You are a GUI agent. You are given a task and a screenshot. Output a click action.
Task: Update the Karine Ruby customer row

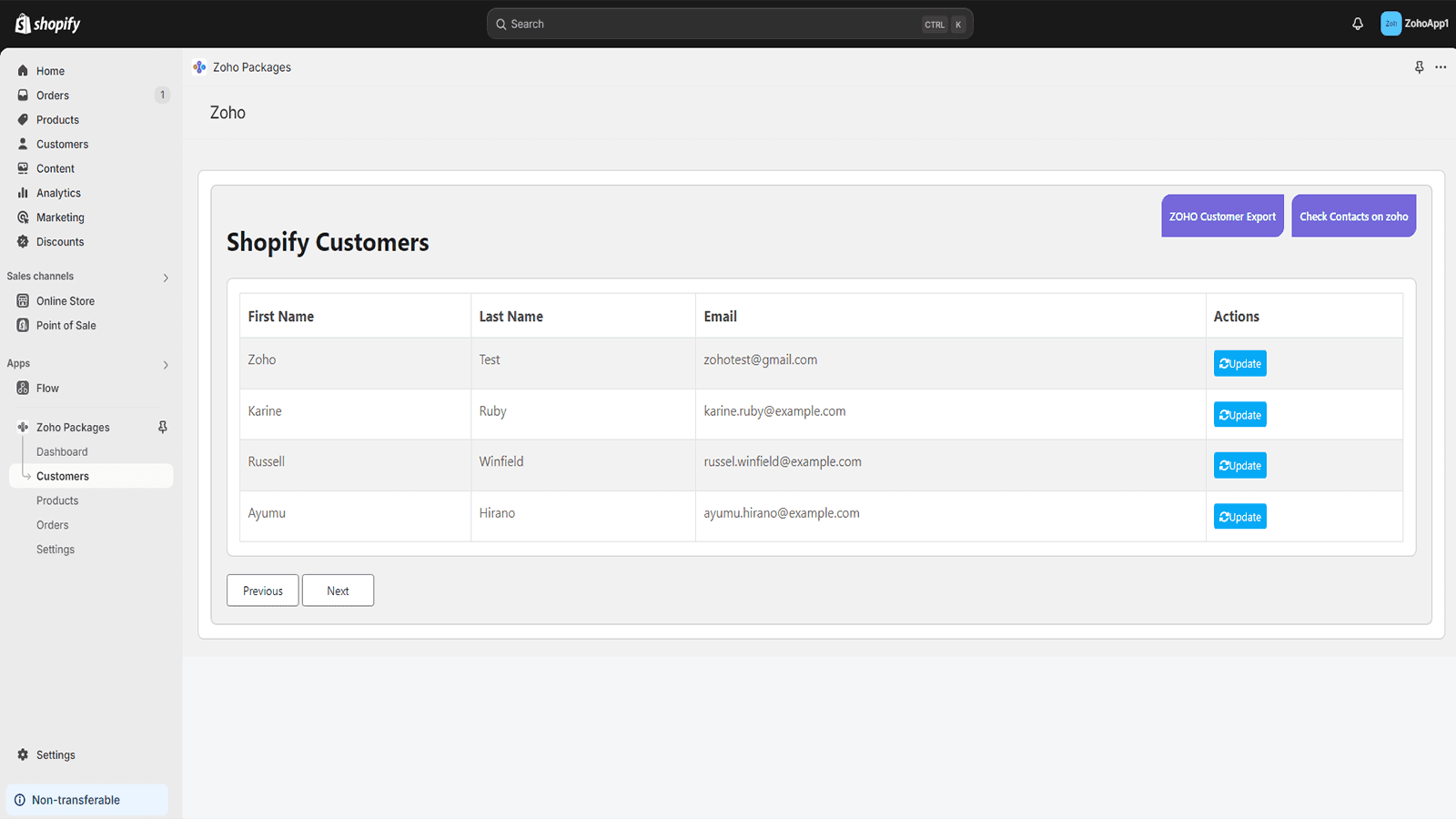tap(1239, 415)
